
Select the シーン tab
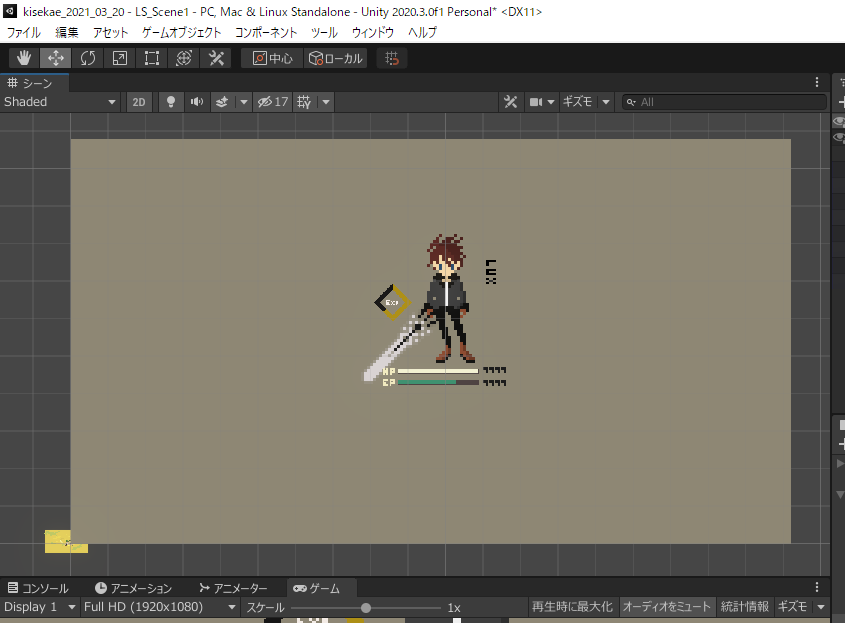pyautogui.click(x=34, y=82)
